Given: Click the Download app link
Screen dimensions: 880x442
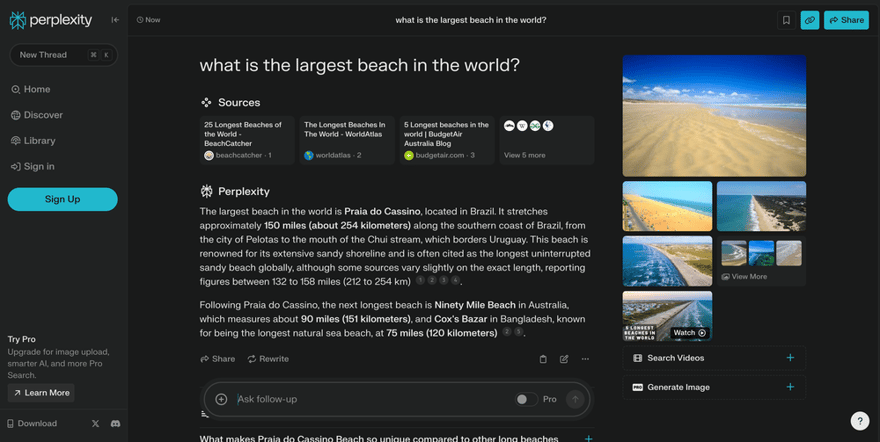Looking at the screenshot, I should click(x=32, y=423).
